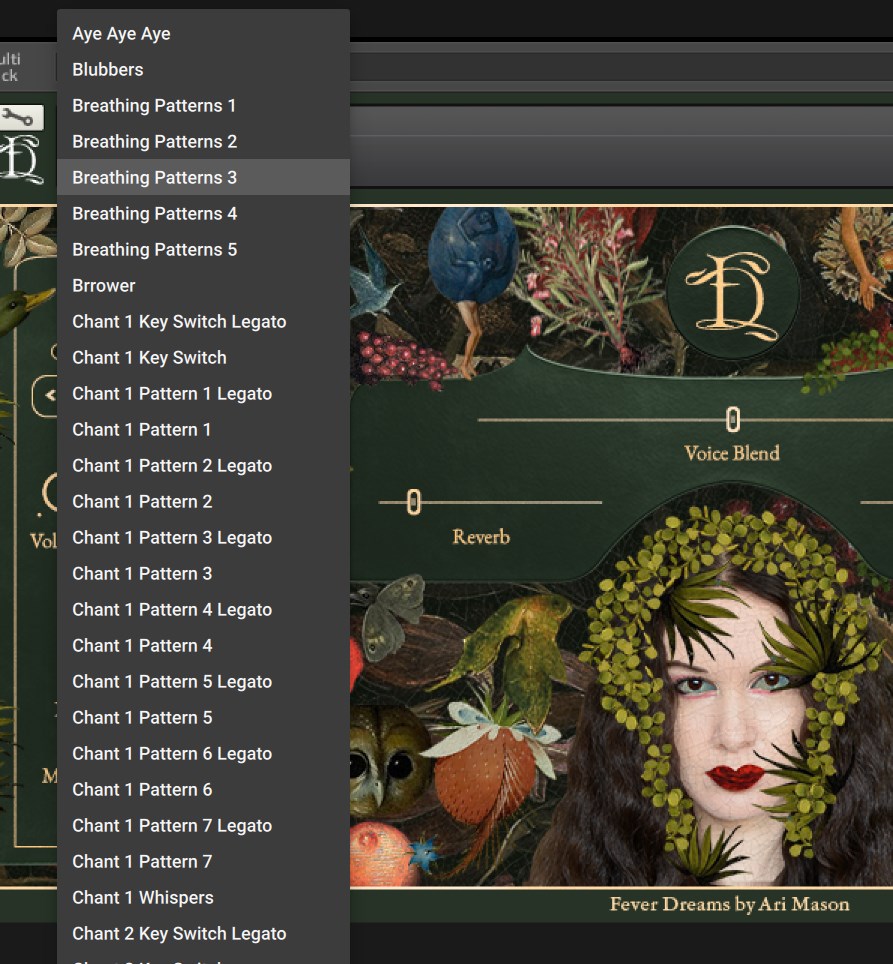Select Chant 1 Whispers
This screenshot has width=893, height=964.
(143, 898)
